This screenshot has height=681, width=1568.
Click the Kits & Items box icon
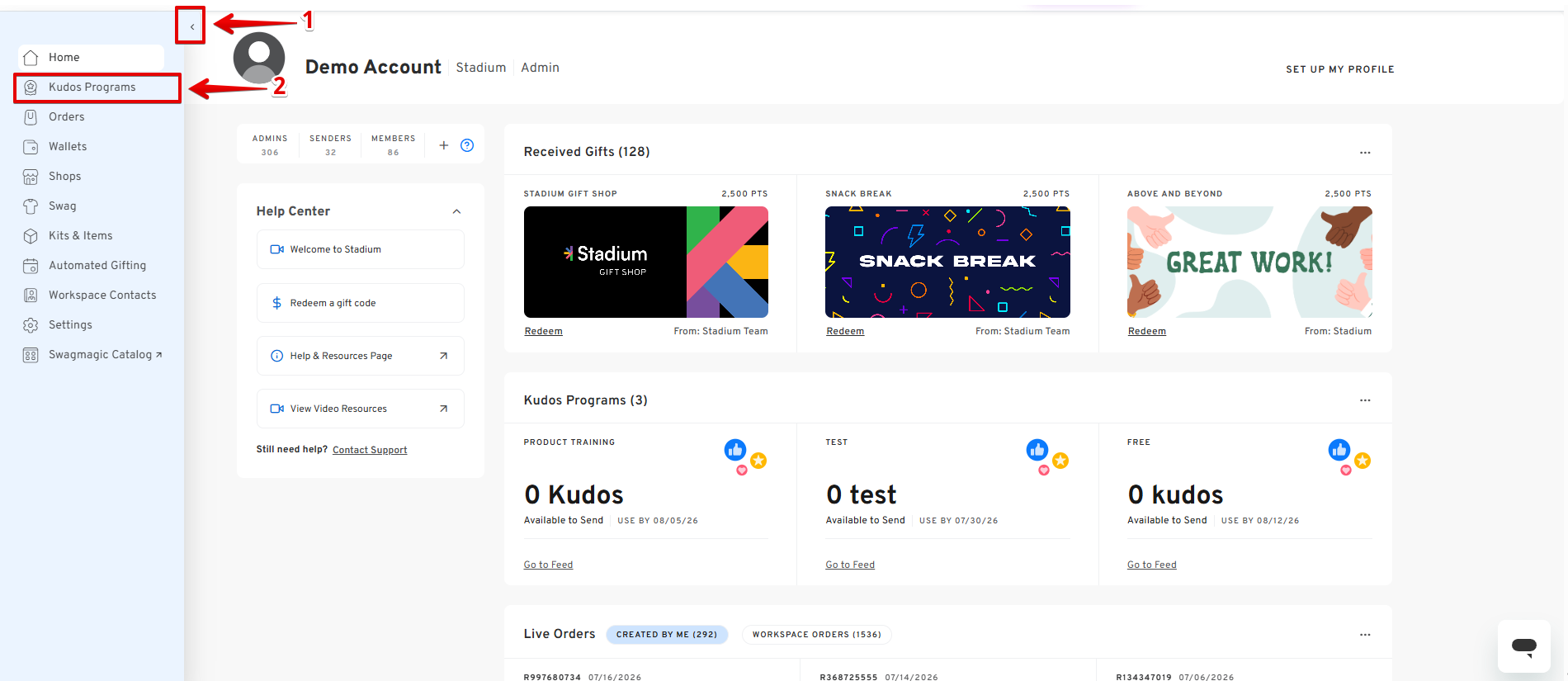[31, 236]
